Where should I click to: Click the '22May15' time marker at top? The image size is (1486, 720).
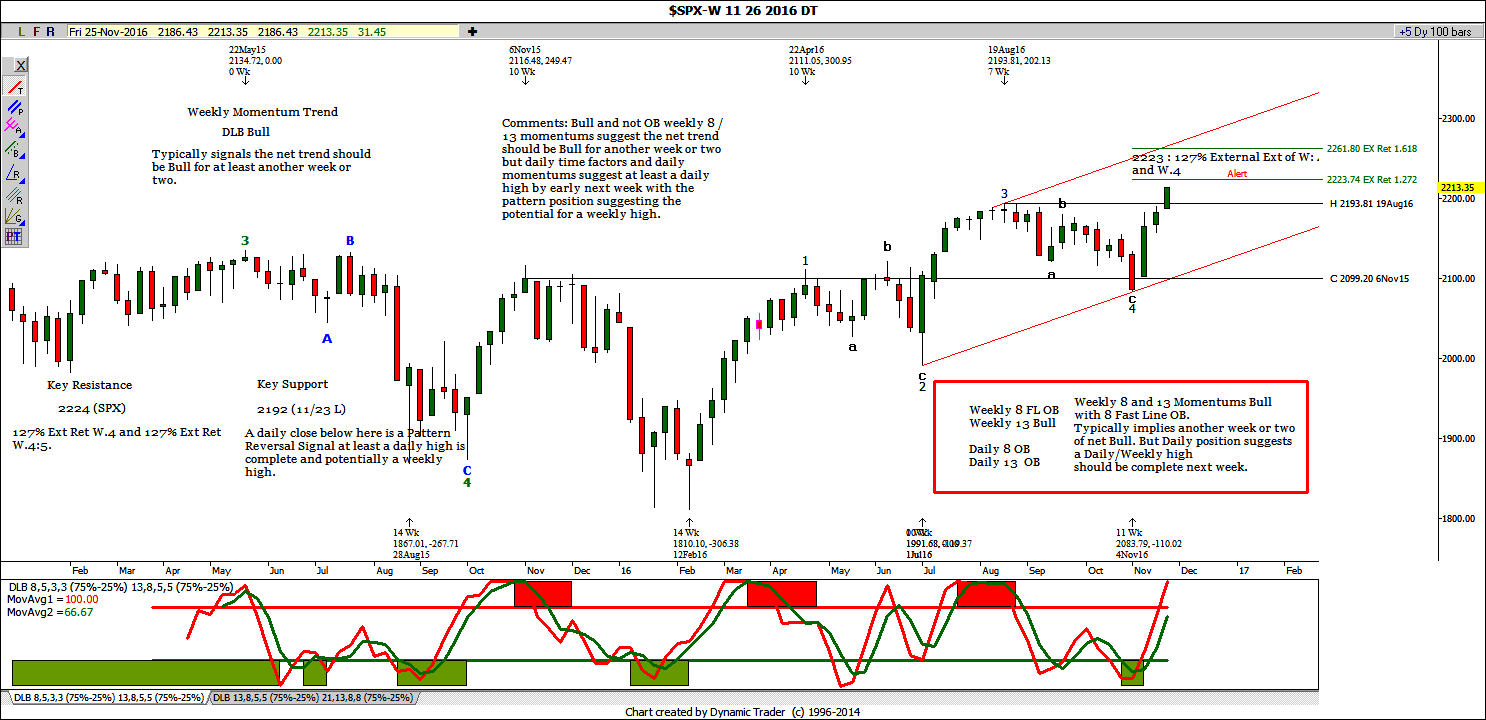tap(247, 49)
